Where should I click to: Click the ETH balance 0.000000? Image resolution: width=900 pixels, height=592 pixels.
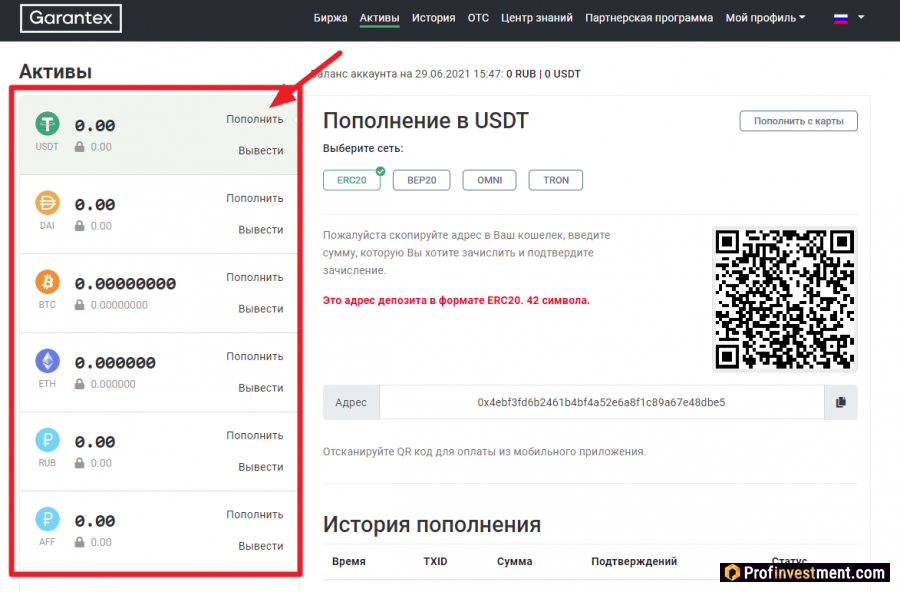point(115,363)
